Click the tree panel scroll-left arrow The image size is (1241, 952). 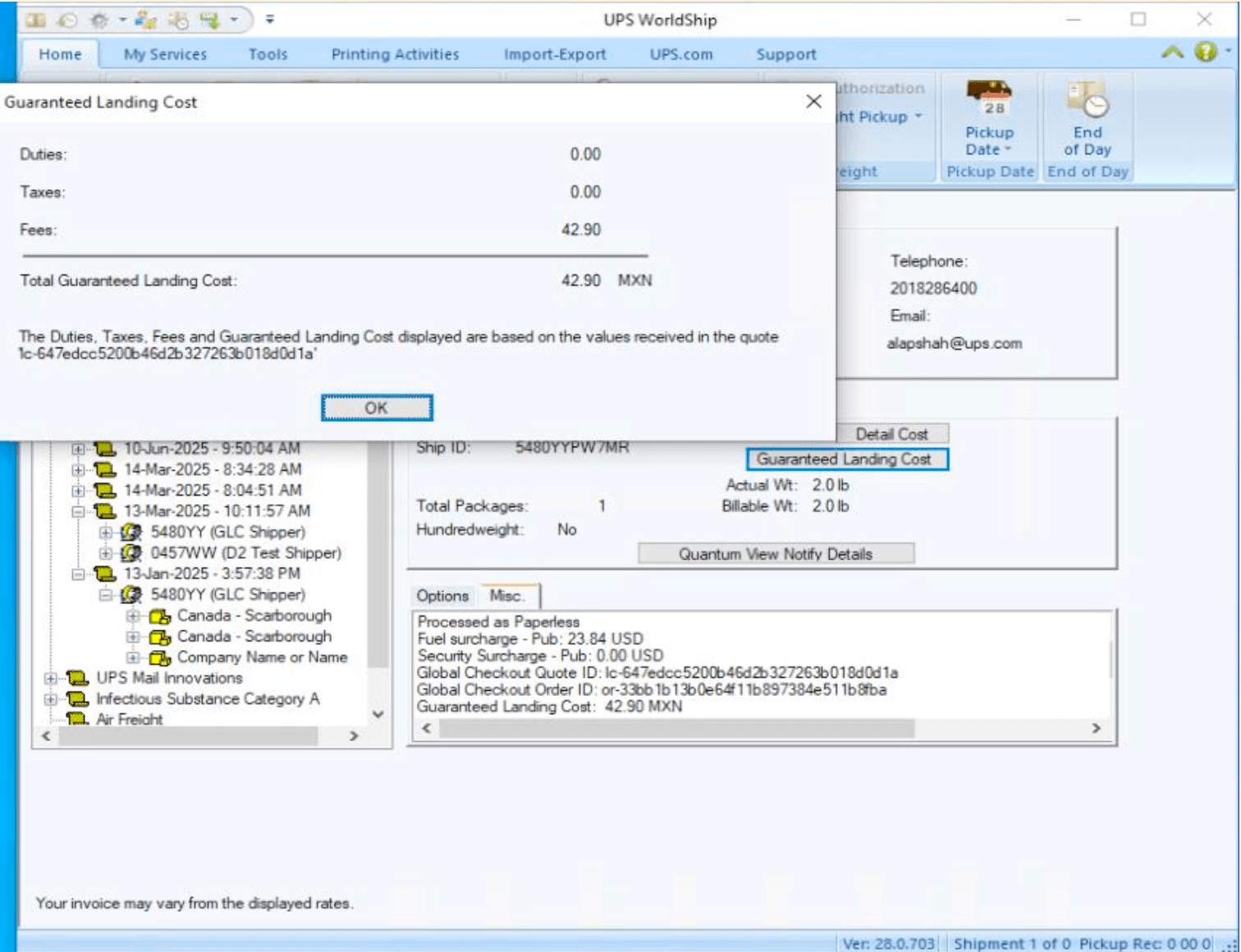pyautogui.click(x=46, y=736)
